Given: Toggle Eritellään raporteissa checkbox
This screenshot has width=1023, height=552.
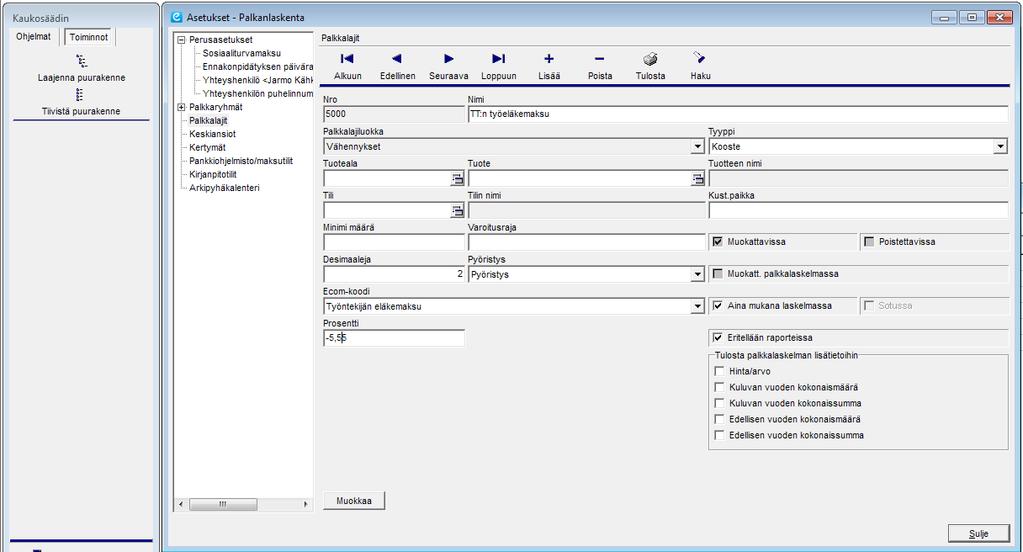Looking at the screenshot, I should [718, 338].
